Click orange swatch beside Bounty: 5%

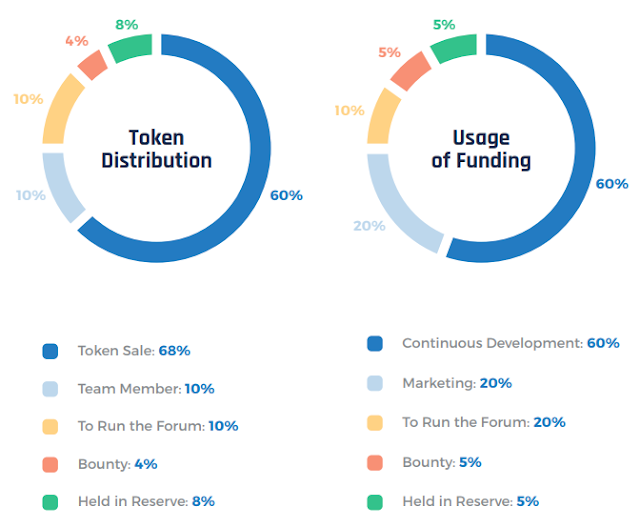coord(375,462)
